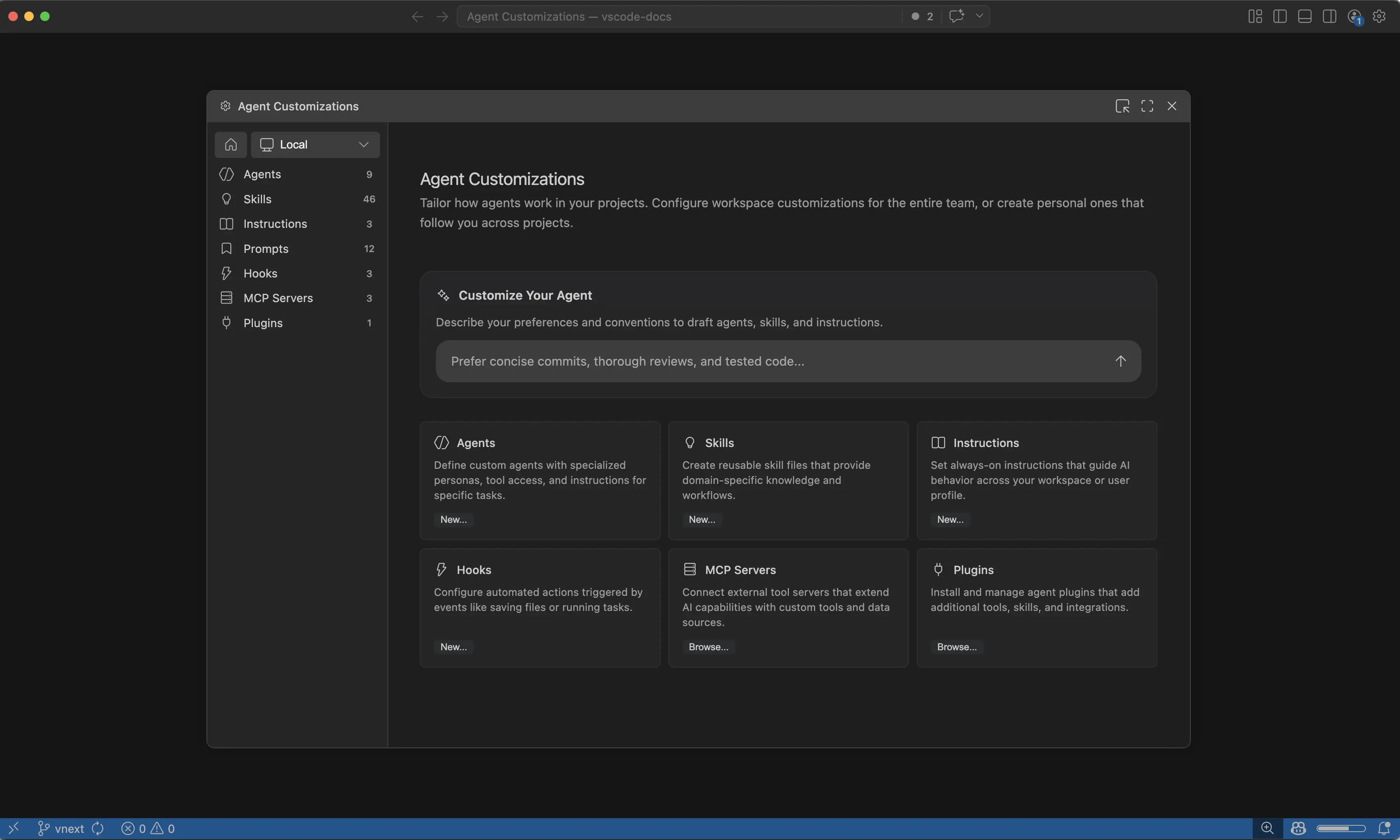Toggle the bottom panel visibility
1400x840 pixels.
(1306, 16)
